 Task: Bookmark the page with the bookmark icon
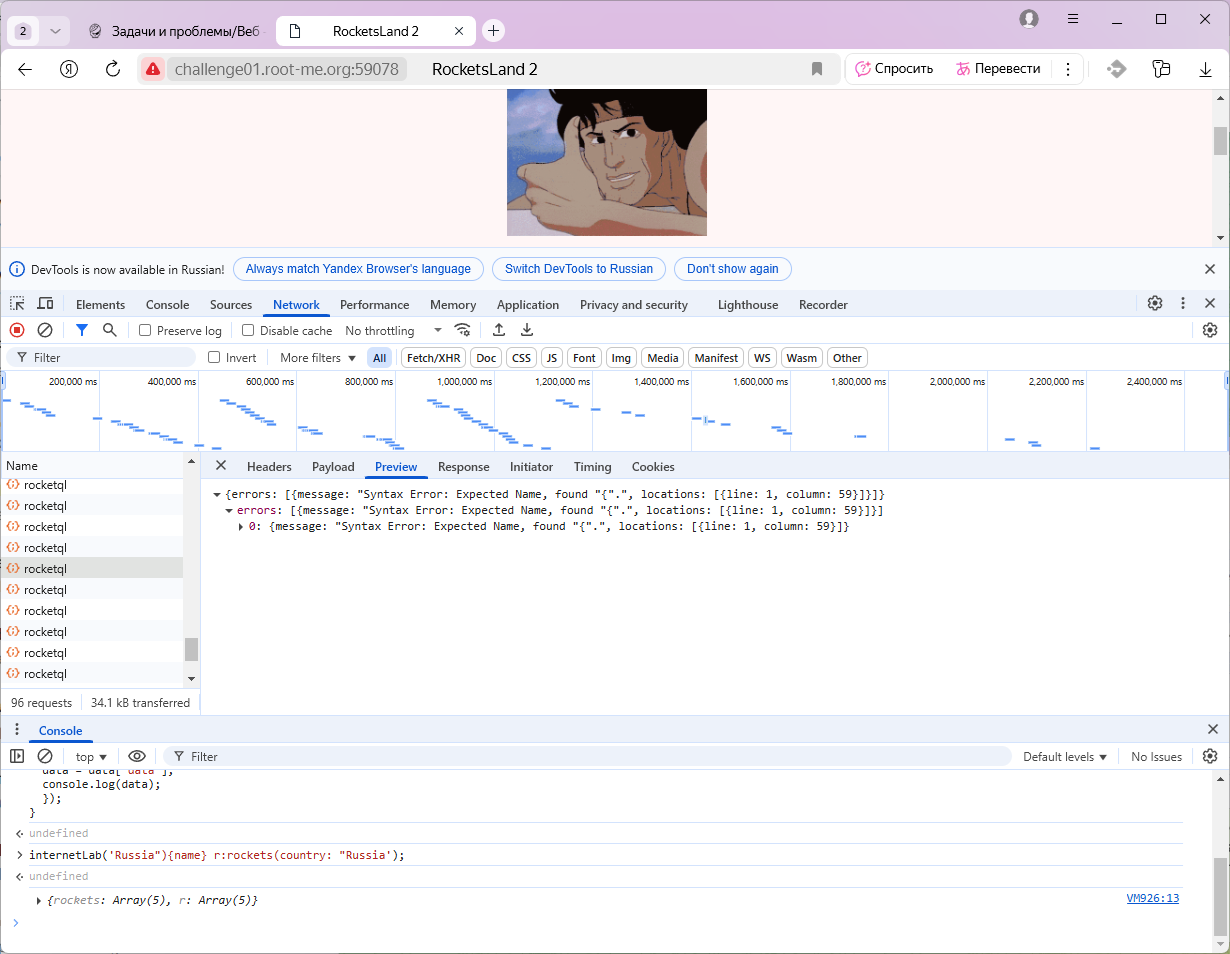pyautogui.click(x=817, y=69)
